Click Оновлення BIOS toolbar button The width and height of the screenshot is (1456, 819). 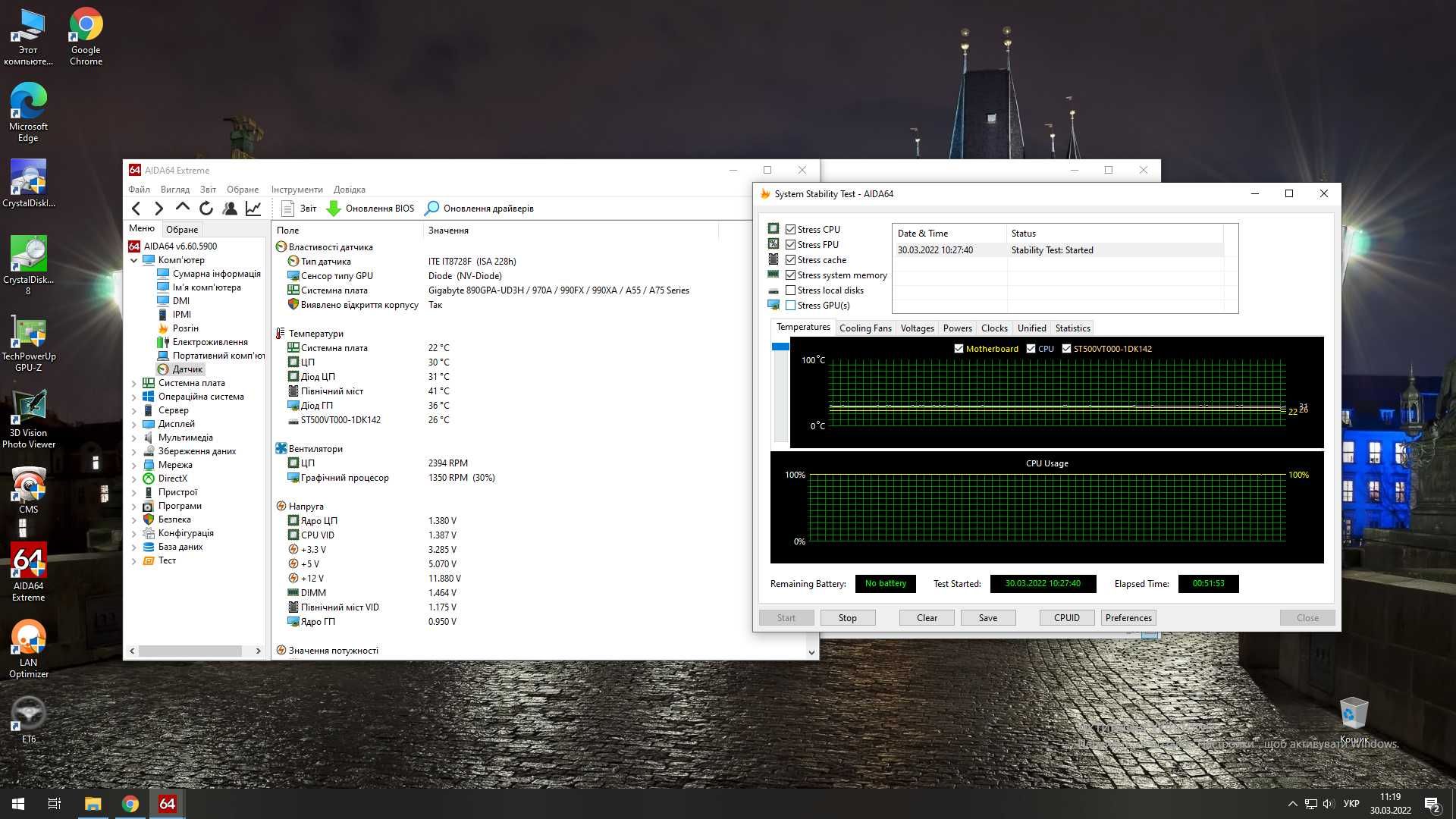pyautogui.click(x=370, y=209)
